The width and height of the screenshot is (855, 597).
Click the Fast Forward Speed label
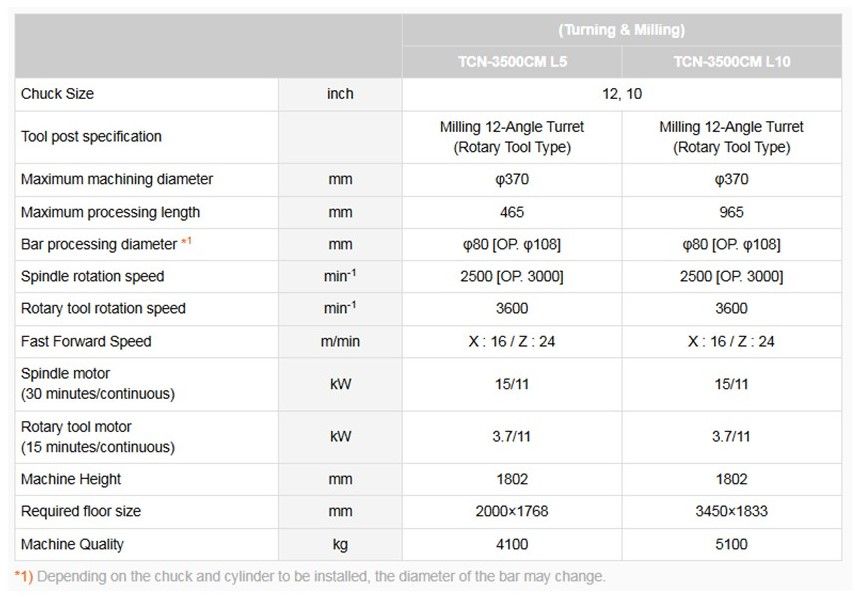[86, 341]
